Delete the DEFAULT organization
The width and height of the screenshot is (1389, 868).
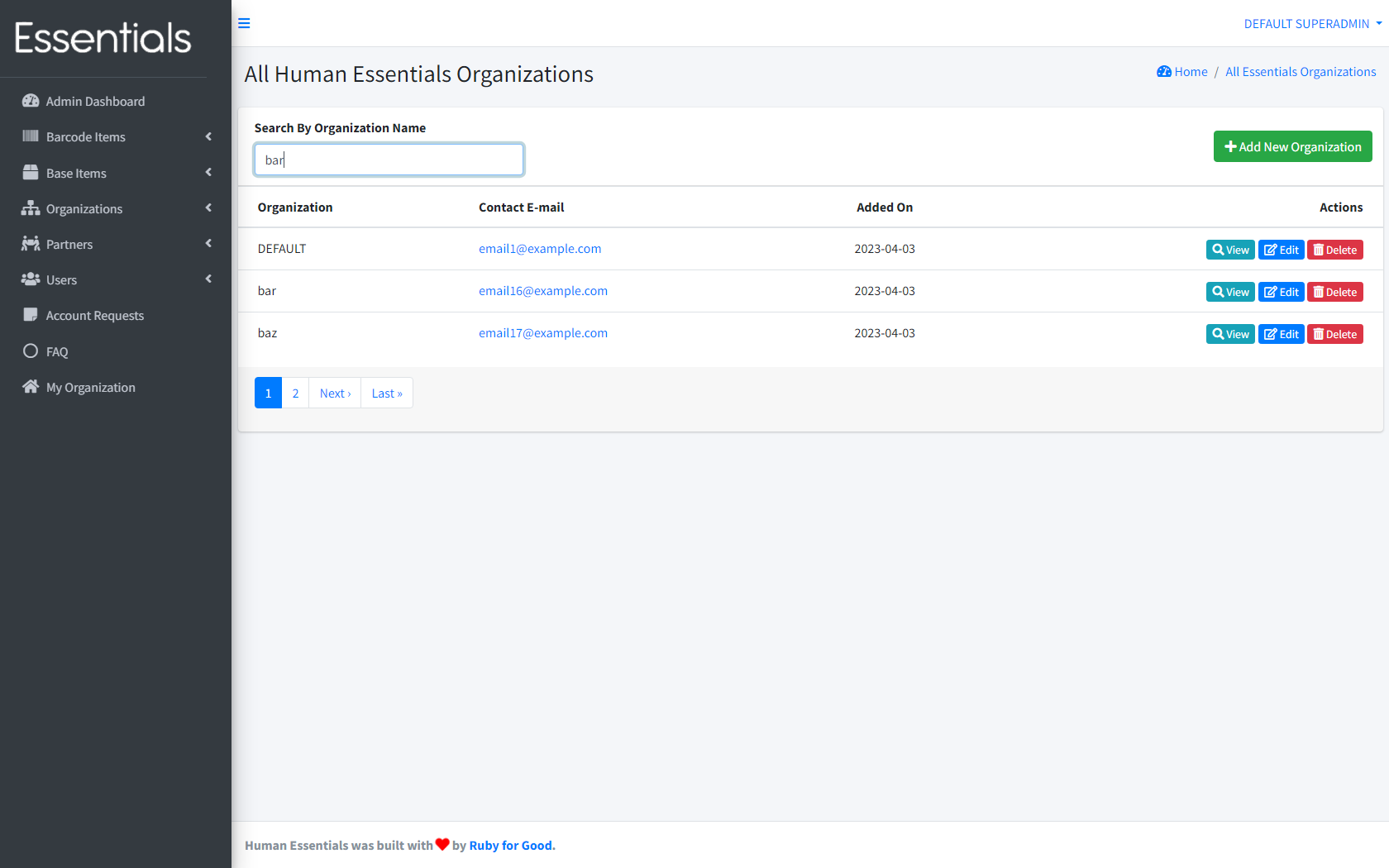pos(1334,250)
